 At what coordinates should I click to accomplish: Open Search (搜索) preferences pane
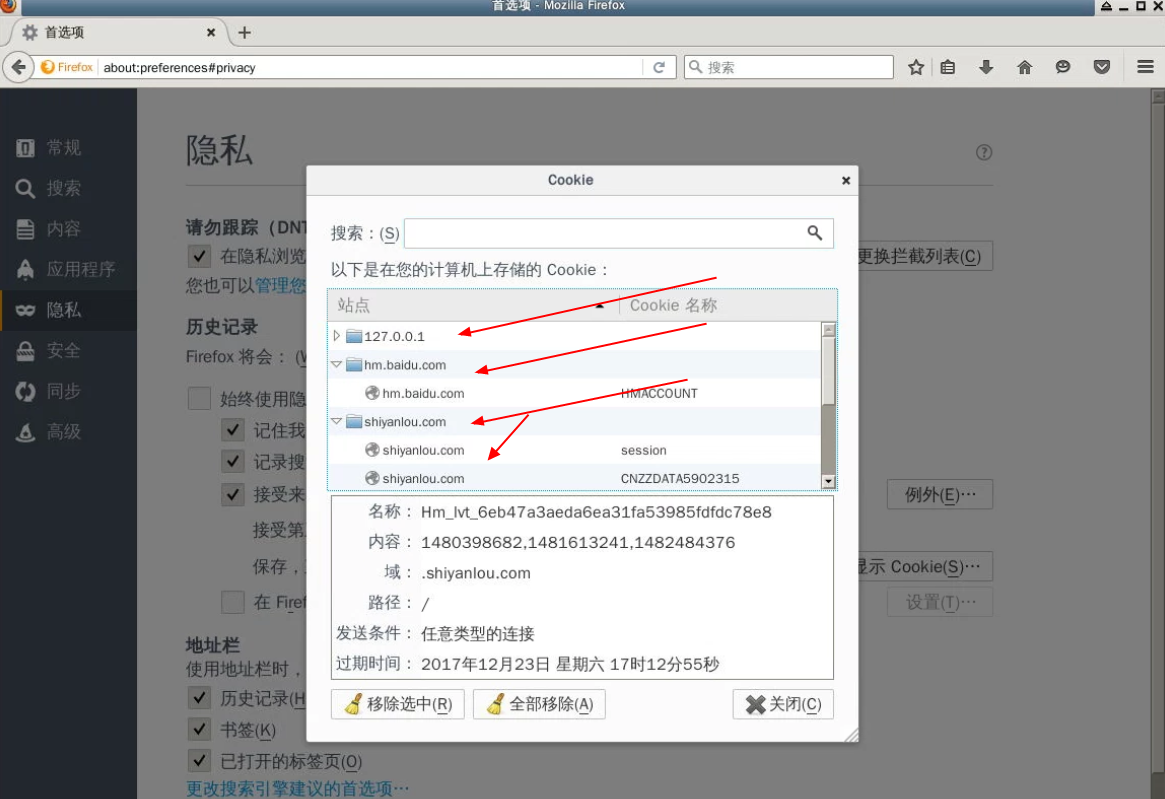(68, 188)
